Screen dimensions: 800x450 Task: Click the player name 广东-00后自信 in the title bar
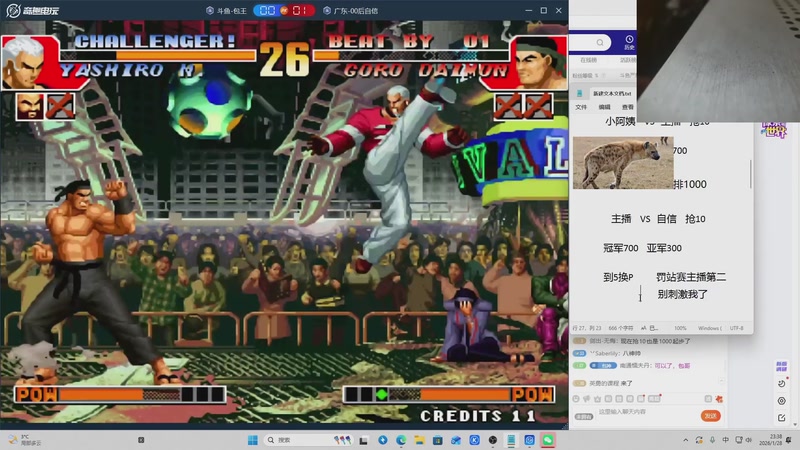[x=351, y=10]
